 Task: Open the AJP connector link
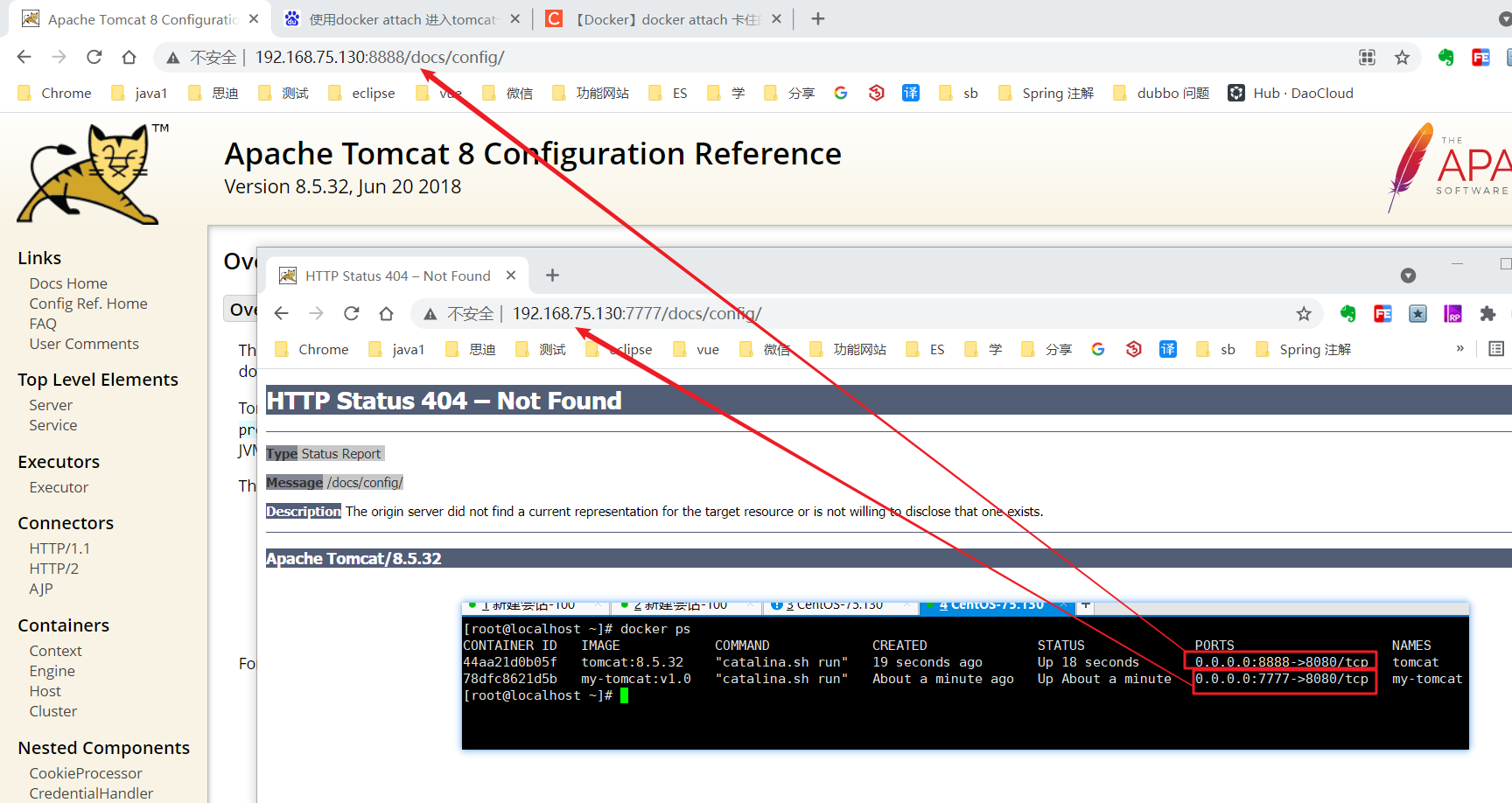[41, 589]
